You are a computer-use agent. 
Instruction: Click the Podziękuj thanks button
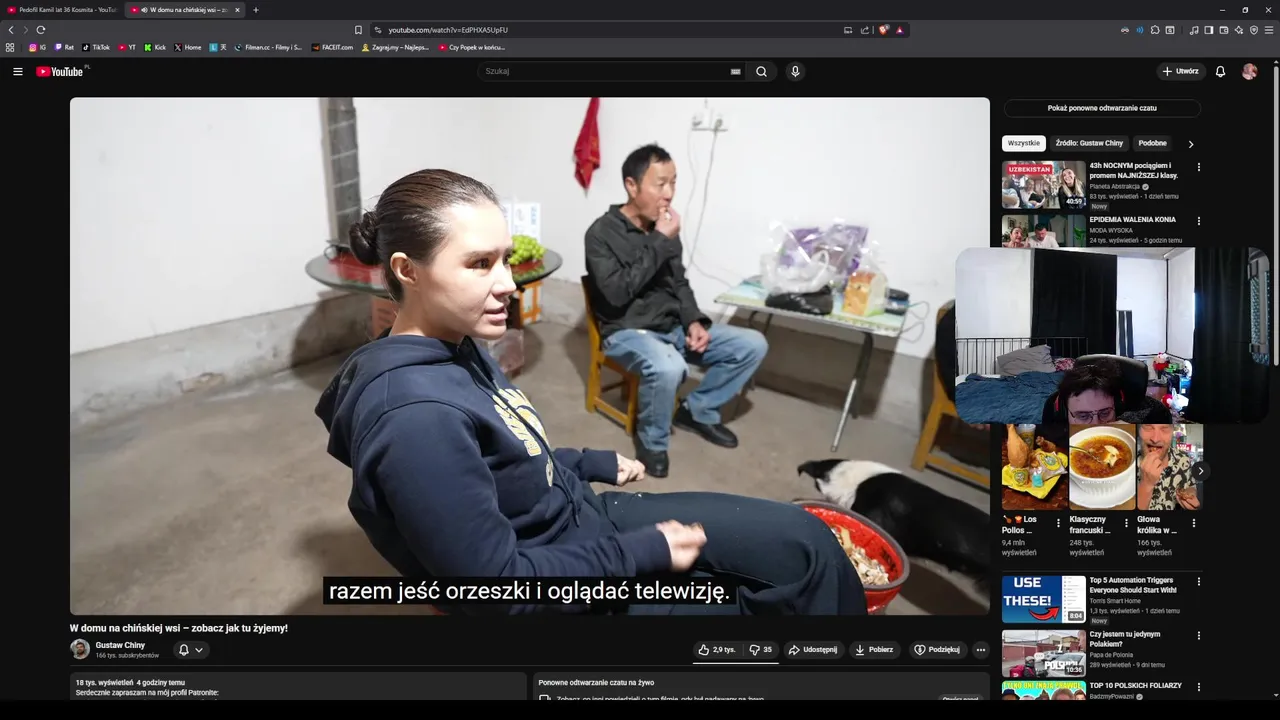click(x=937, y=649)
